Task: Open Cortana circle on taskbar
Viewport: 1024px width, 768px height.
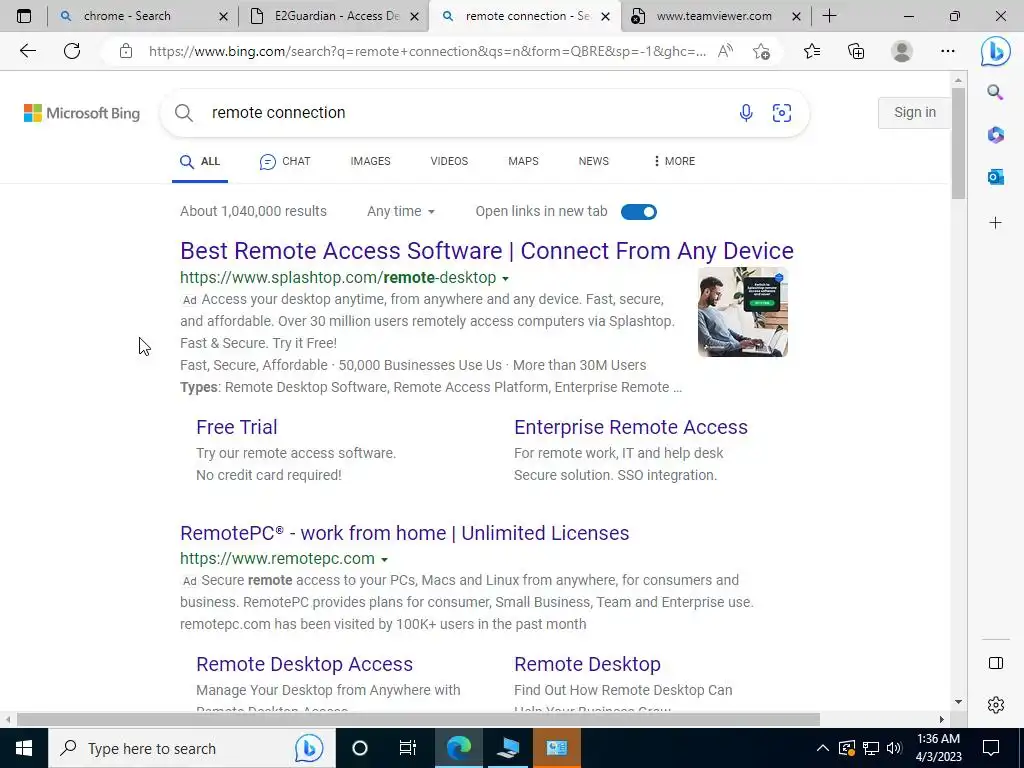Action: 360,748
